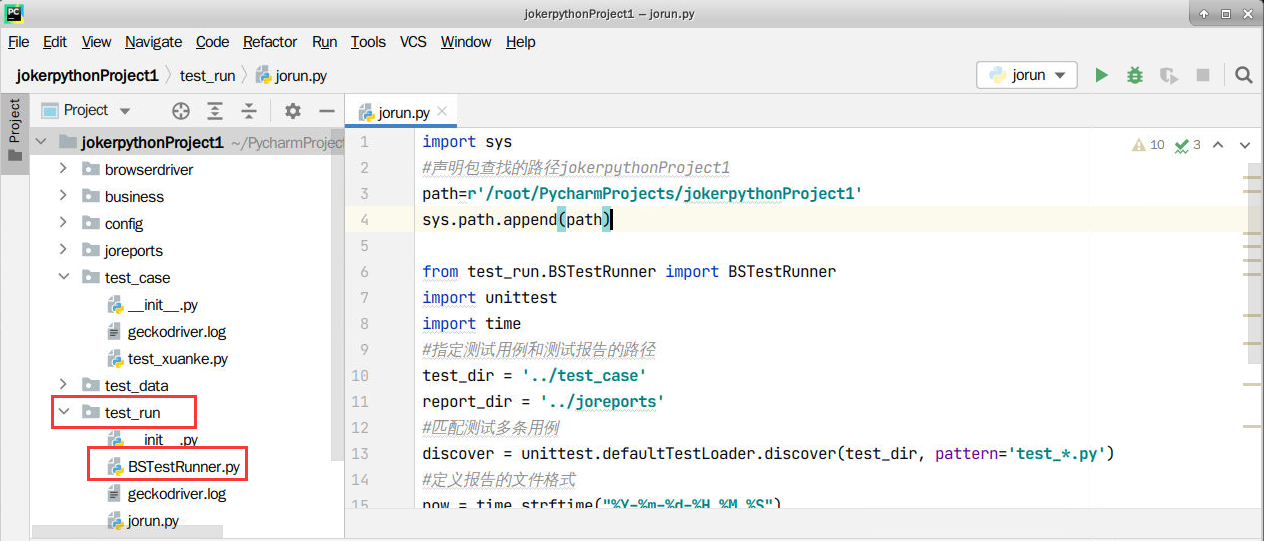The width and height of the screenshot is (1264, 541).
Task: Open the Project view selector dropdown
Action: [x=87, y=110]
